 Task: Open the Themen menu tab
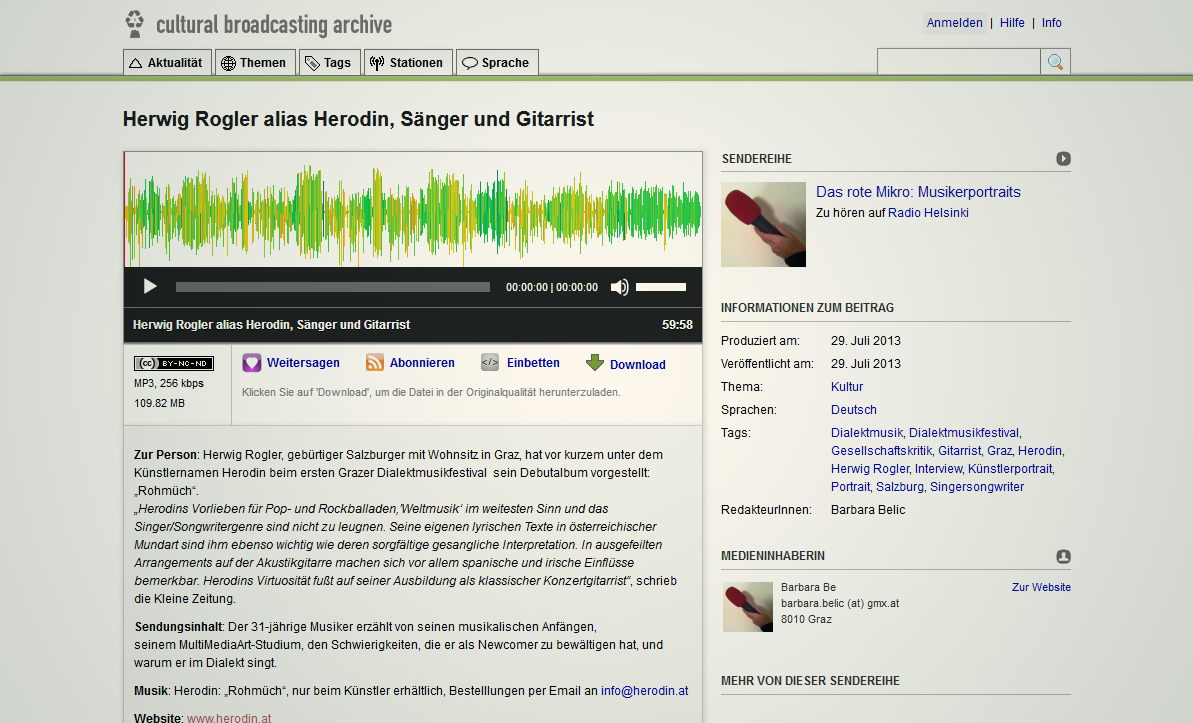(255, 62)
